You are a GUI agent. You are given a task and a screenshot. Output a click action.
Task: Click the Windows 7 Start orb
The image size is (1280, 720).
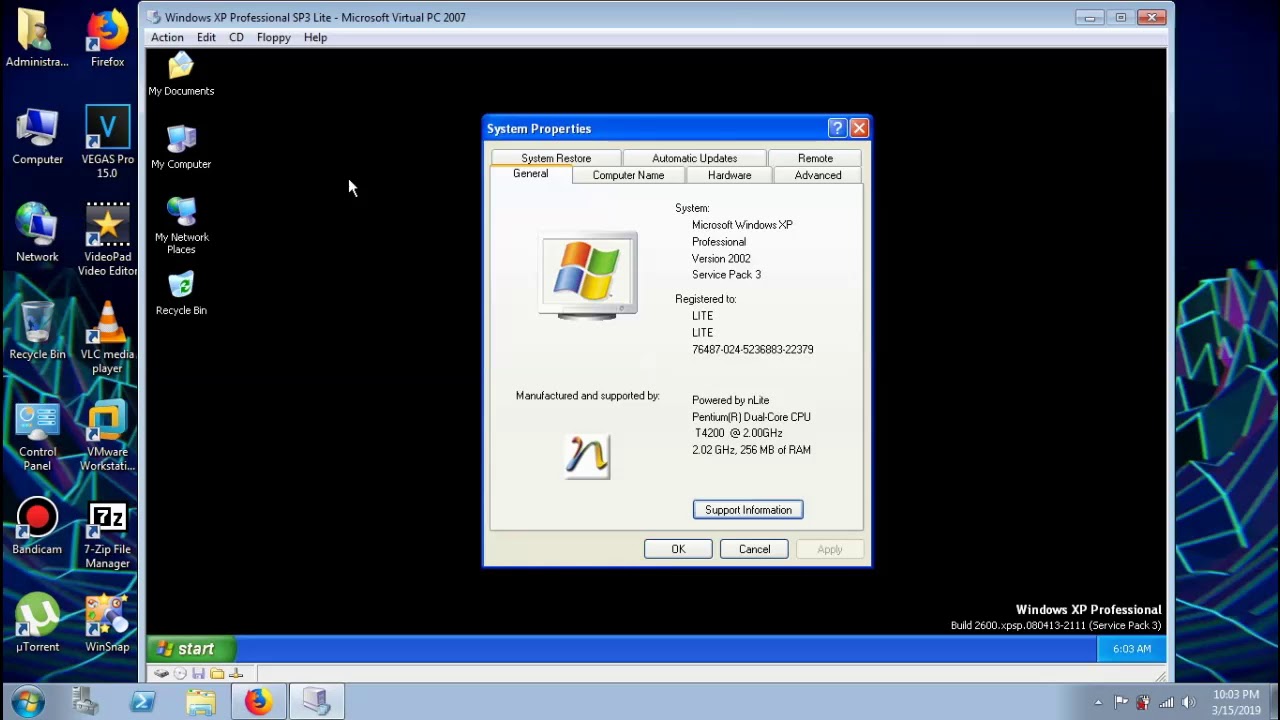pos(27,701)
